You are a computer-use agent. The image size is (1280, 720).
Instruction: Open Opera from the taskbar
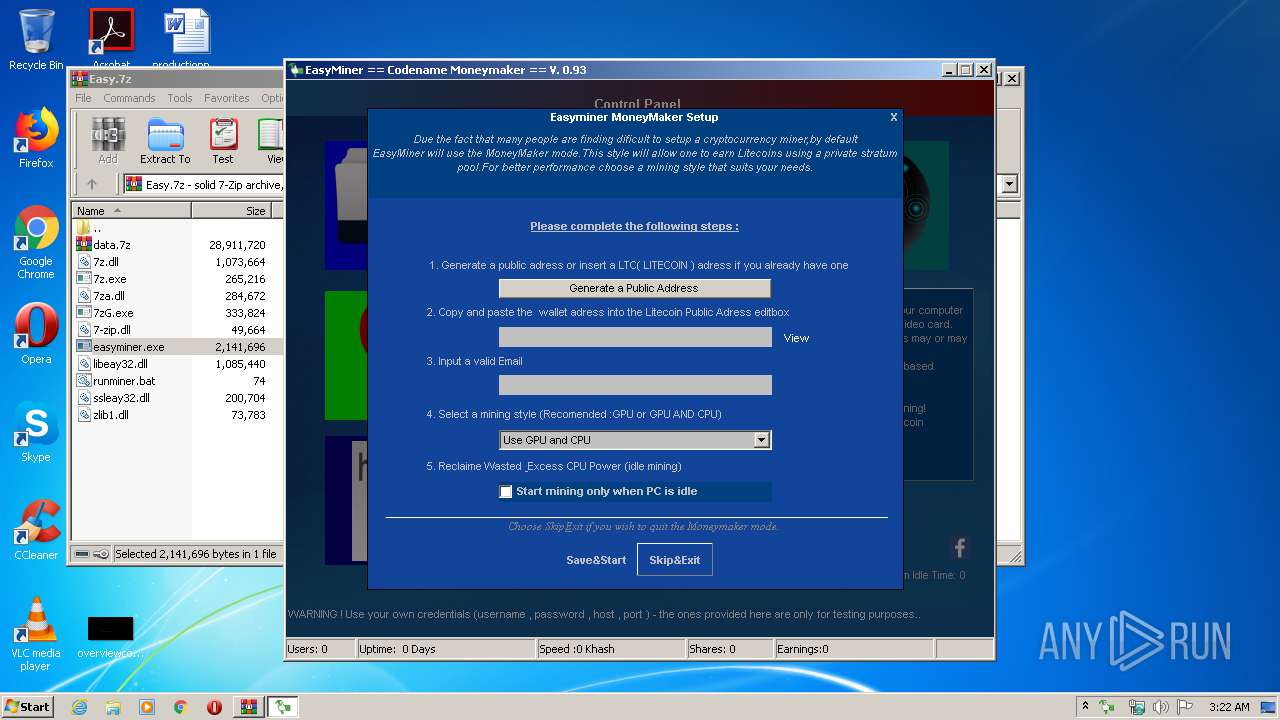click(214, 707)
